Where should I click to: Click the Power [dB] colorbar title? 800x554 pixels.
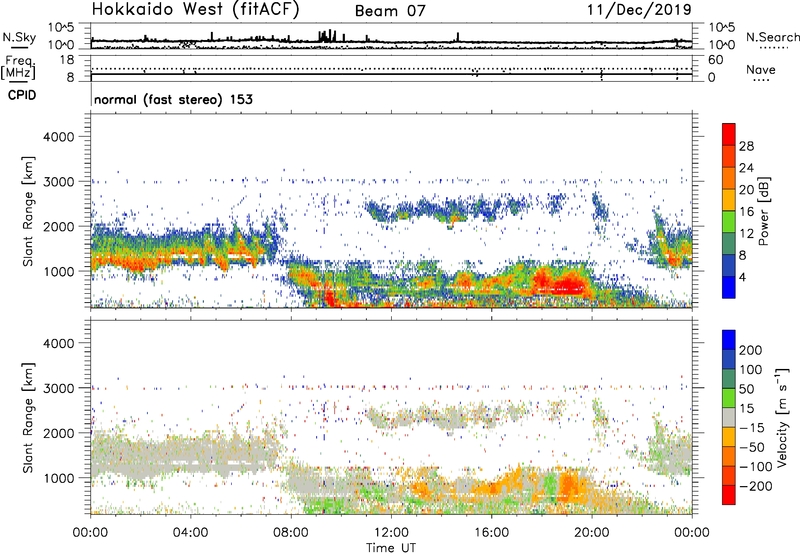pos(764,211)
